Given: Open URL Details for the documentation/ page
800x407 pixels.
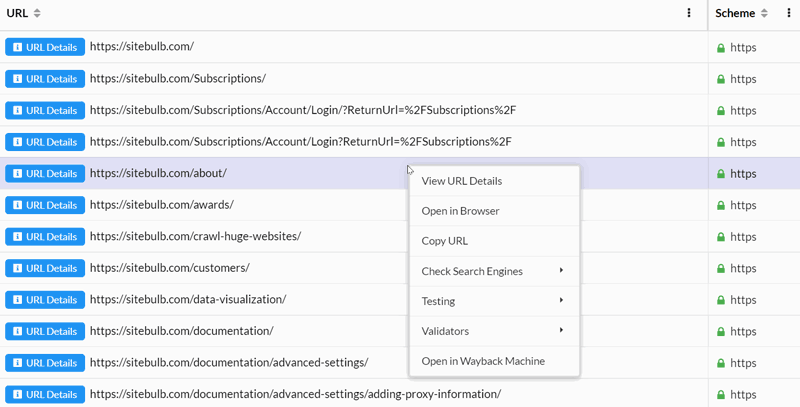Looking at the screenshot, I should tap(45, 332).
